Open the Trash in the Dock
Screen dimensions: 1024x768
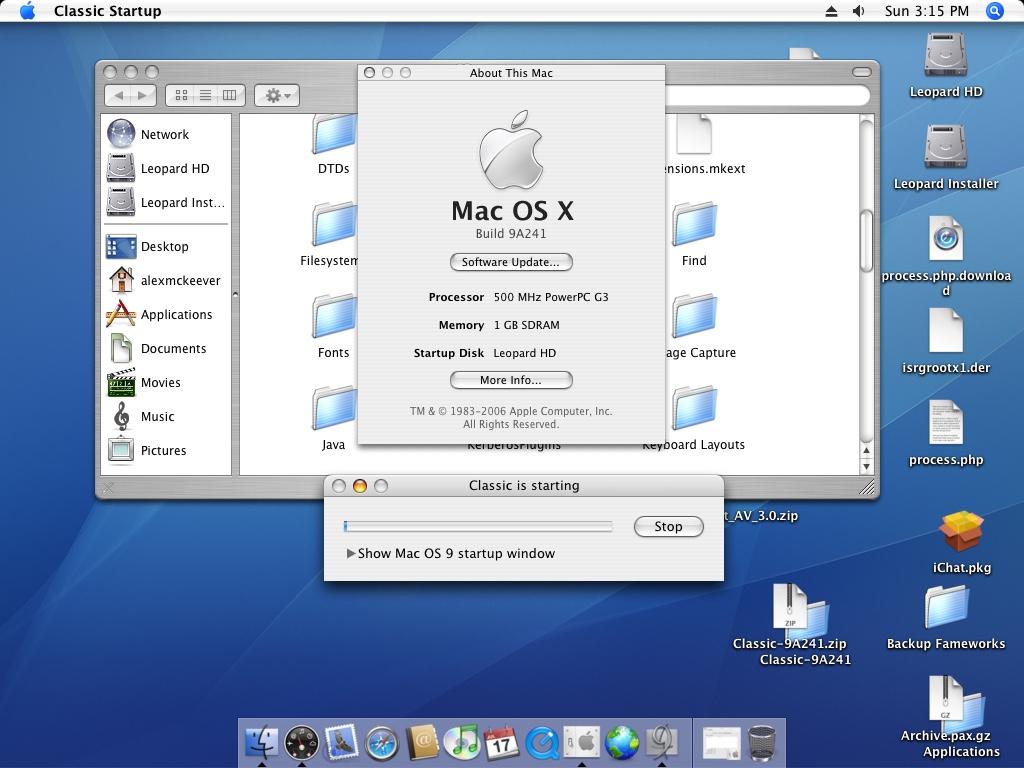pyautogui.click(x=761, y=742)
